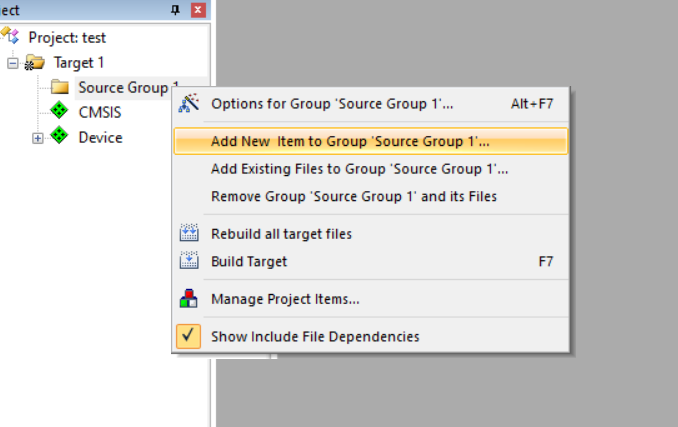The width and height of the screenshot is (678, 427).
Task: Click the Target 1 folder icon
Action: pos(35,63)
